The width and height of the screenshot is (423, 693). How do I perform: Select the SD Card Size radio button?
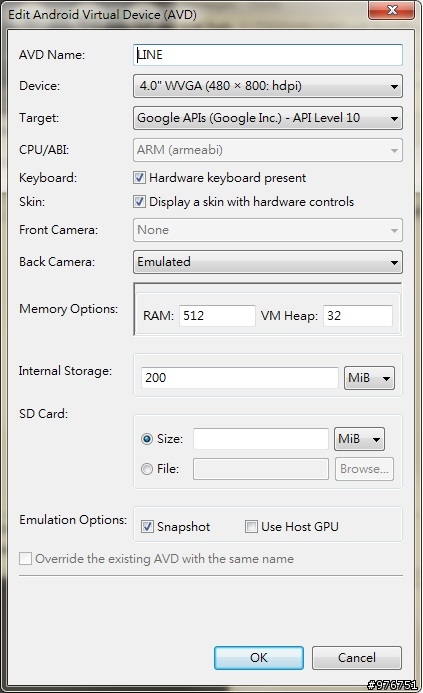click(147, 439)
